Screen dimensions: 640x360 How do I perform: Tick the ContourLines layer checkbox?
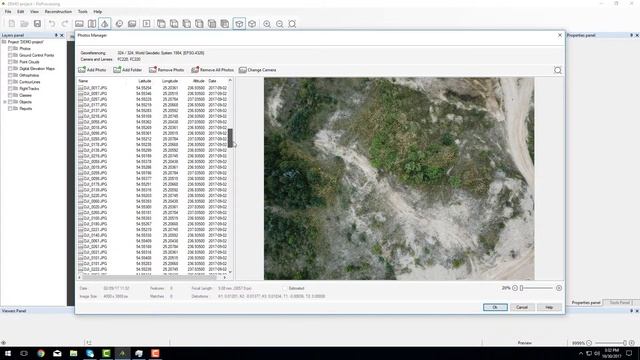[x=11, y=82]
